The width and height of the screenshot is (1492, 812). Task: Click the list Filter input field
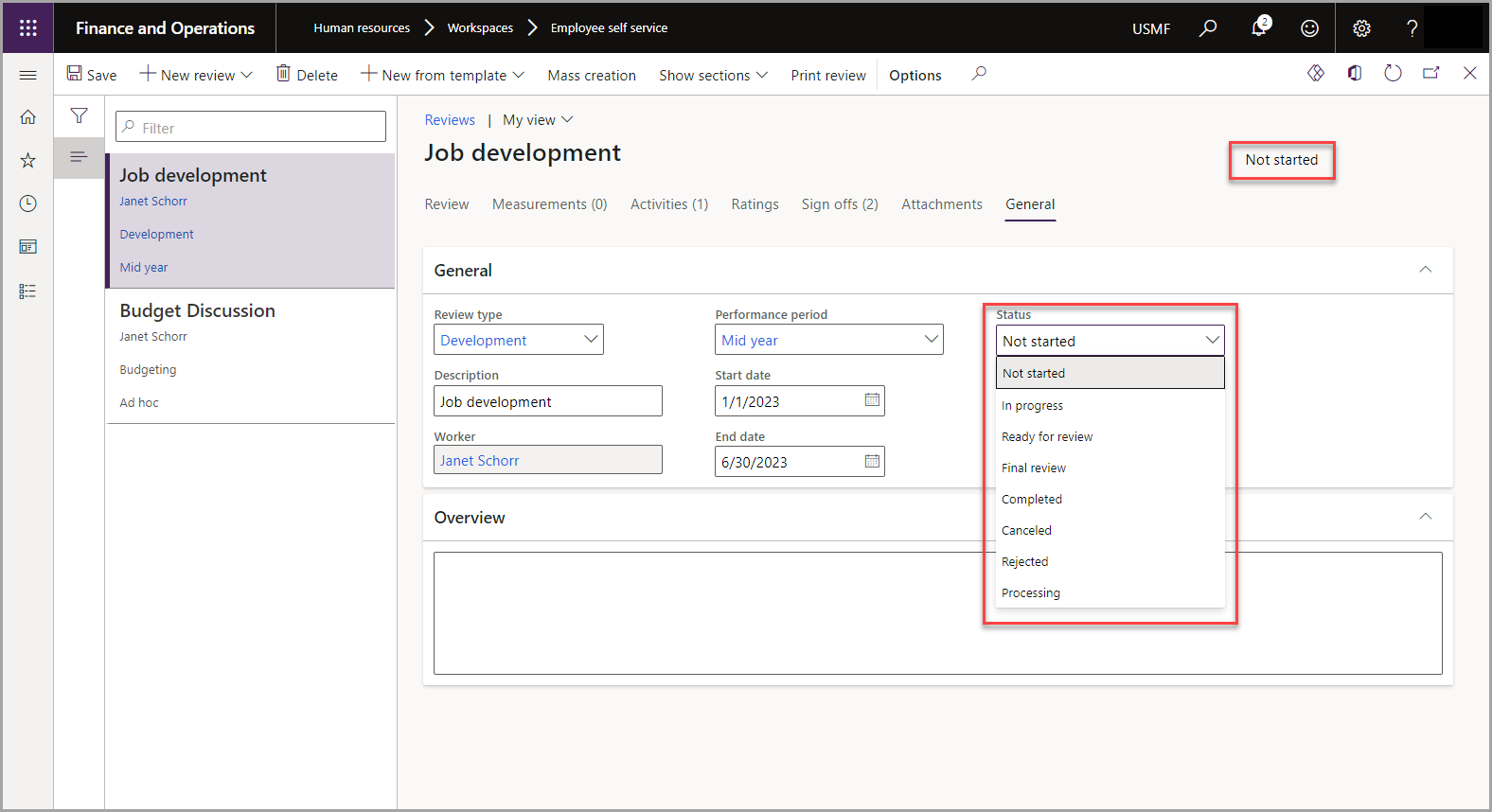click(x=251, y=127)
